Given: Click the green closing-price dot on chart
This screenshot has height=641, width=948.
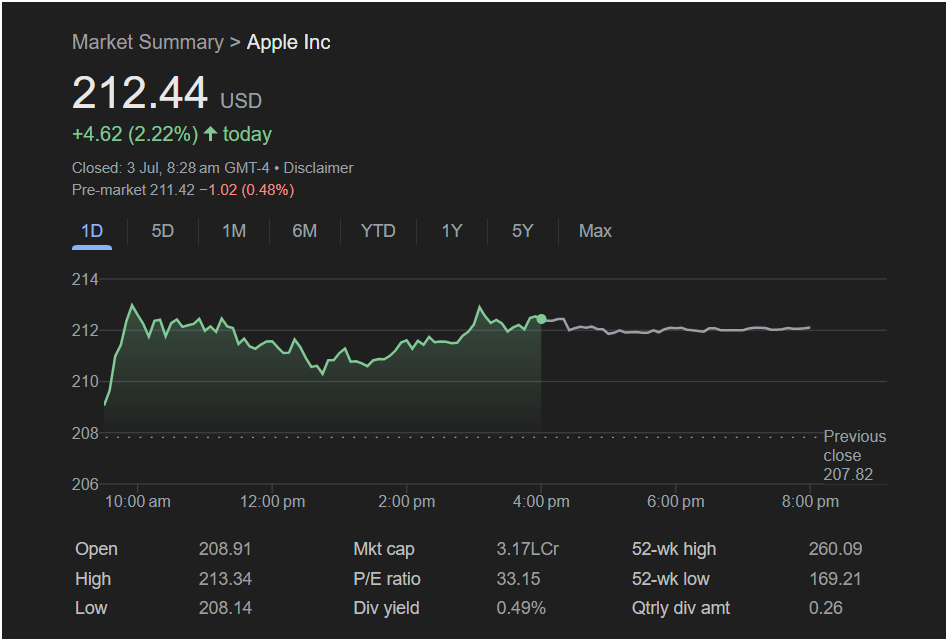Looking at the screenshot, I should (541, 319).
